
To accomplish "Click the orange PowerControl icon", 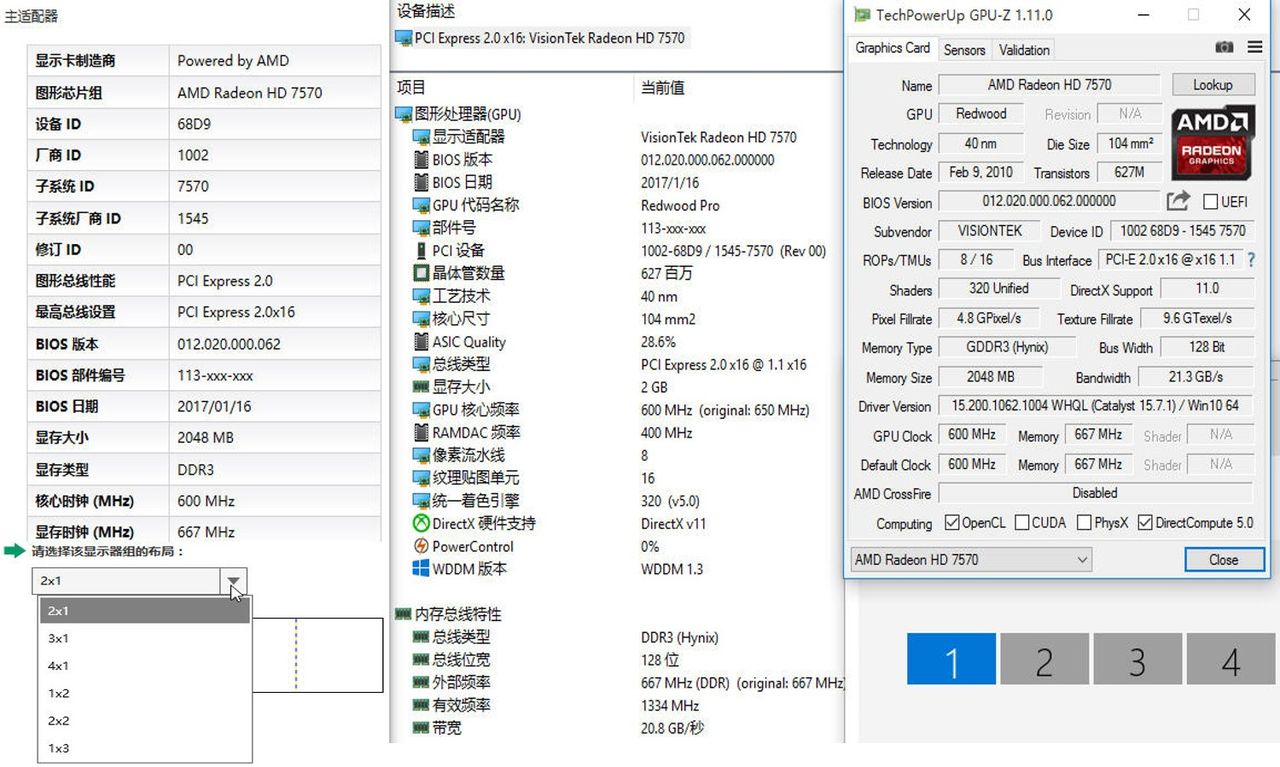I will point(421,546).
